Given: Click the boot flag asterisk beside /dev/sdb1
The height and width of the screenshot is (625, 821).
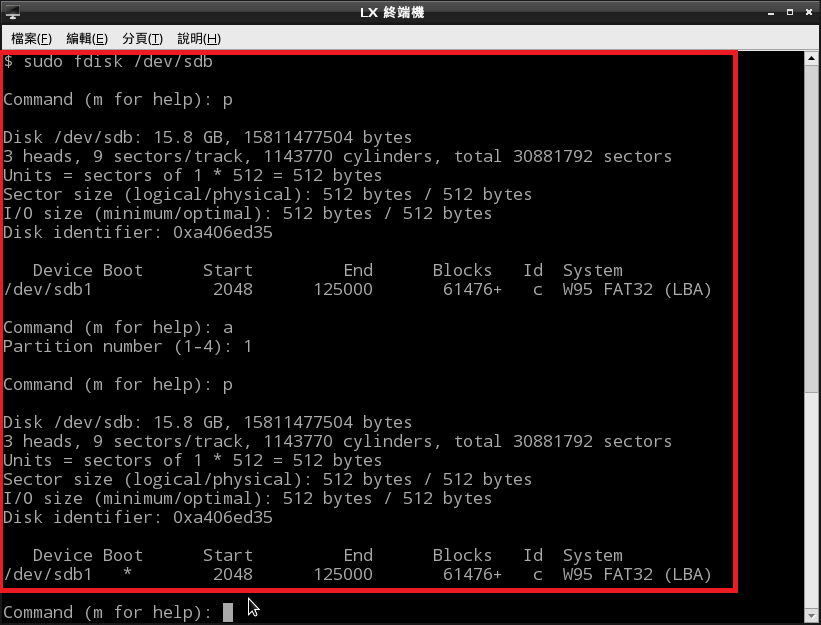Looking at the screenshot, I should click(127, 574).
